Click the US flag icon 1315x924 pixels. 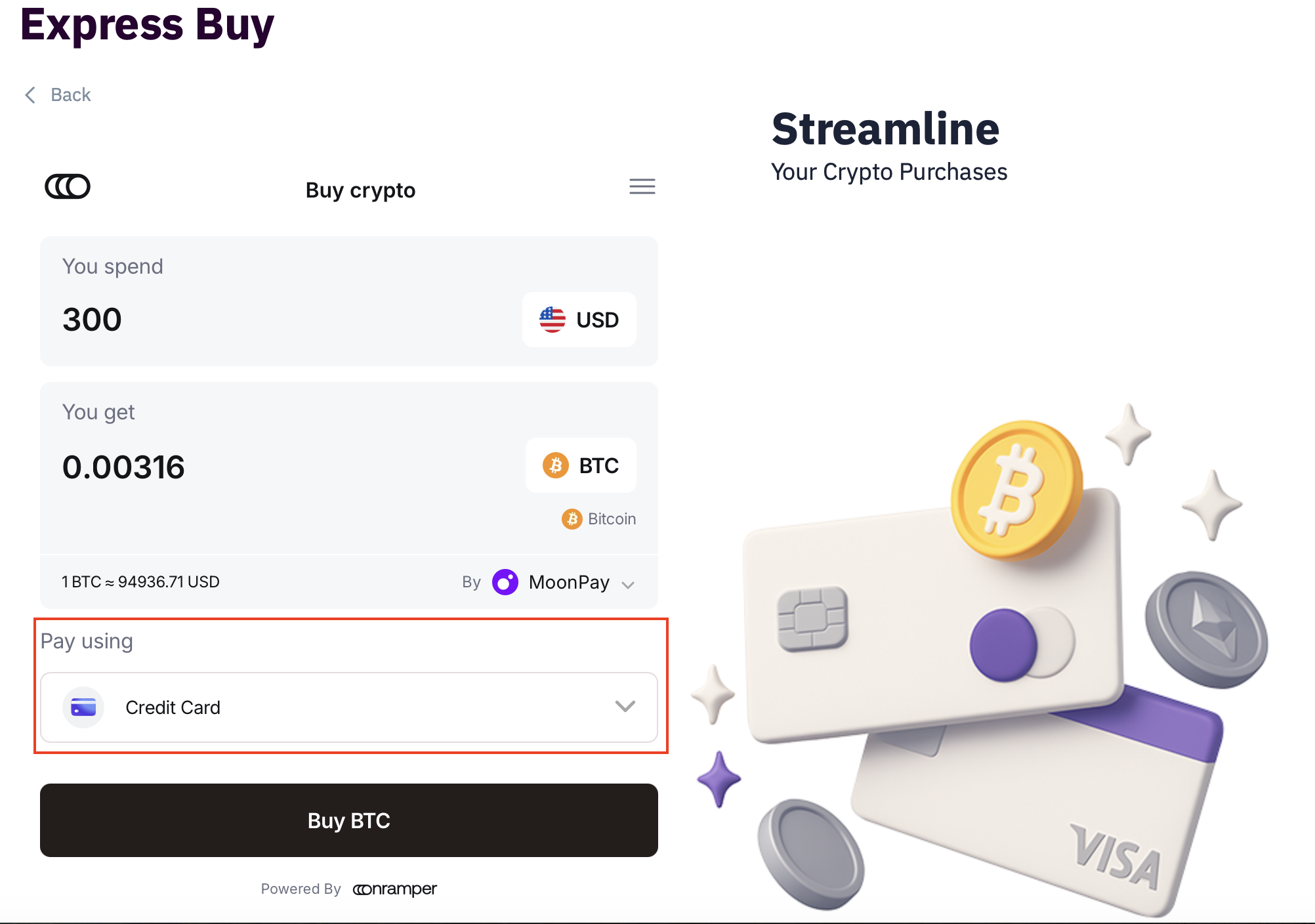552,320
